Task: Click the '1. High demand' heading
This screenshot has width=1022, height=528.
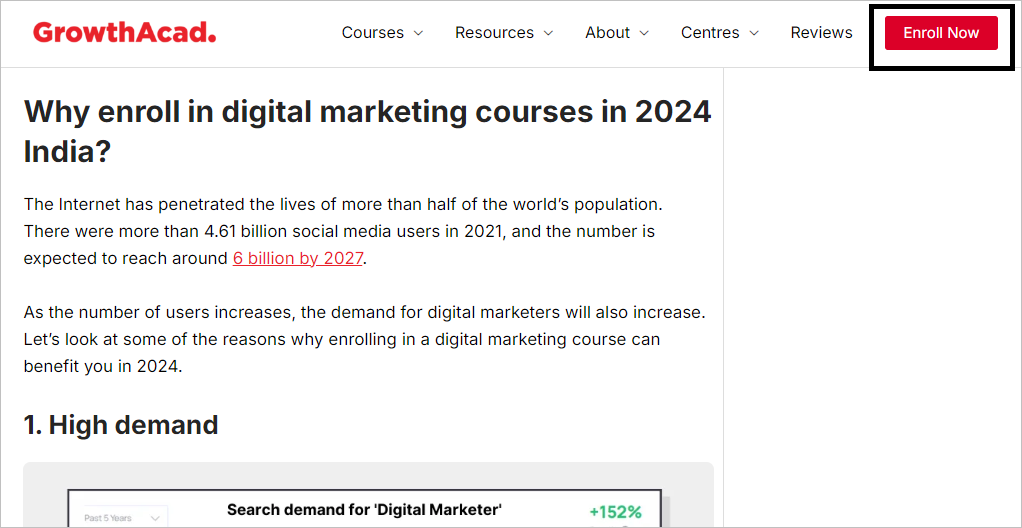Action: 121,424
